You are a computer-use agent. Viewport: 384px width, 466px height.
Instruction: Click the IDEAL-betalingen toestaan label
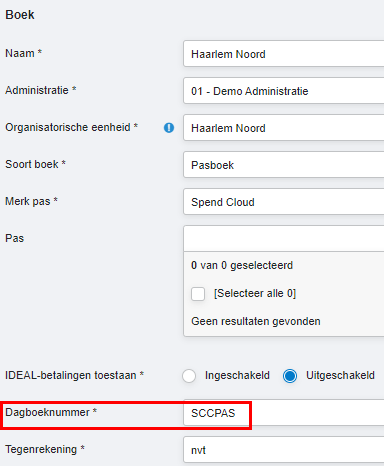coord(74,375)
